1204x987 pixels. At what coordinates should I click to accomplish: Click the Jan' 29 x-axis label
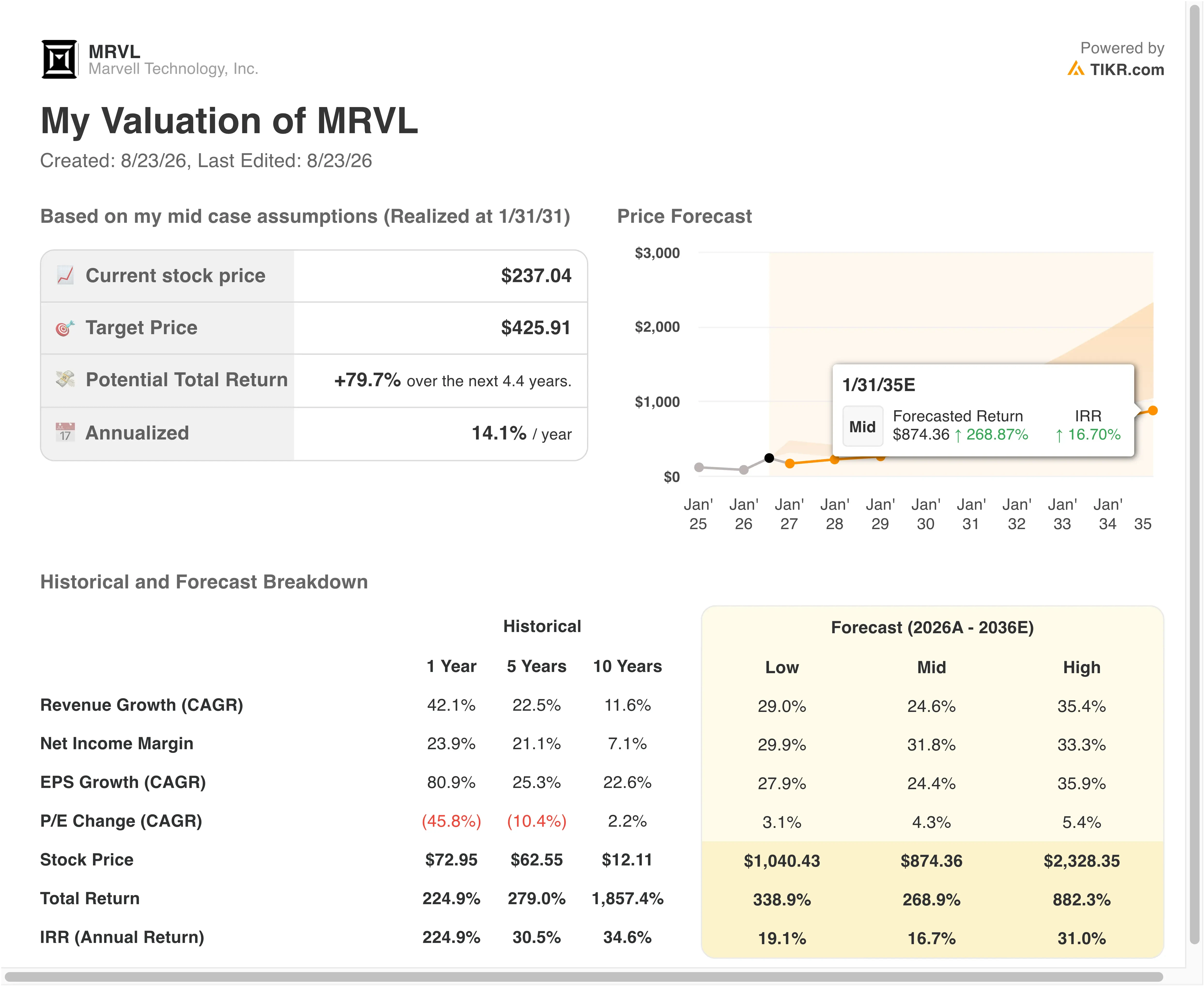pyautogui.click(x=880, y=514)
